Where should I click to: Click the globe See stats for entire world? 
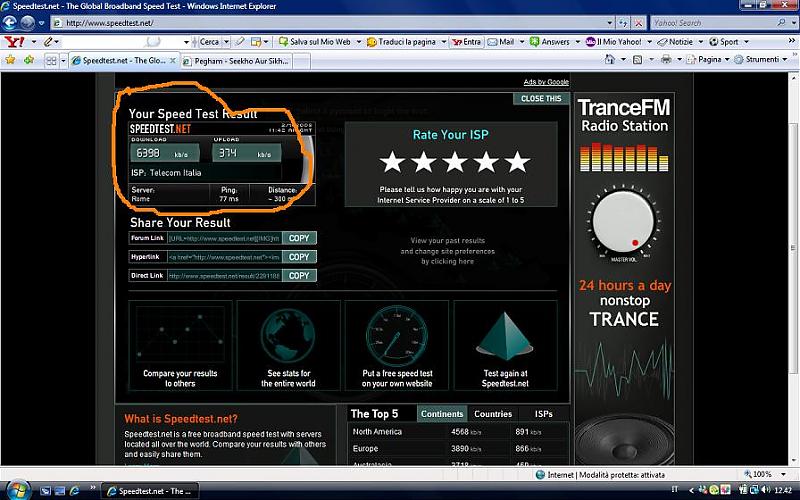[288, 337]
